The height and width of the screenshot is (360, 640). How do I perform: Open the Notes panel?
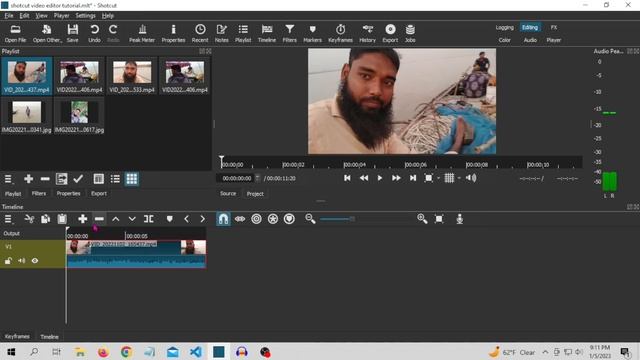point(222,33)
